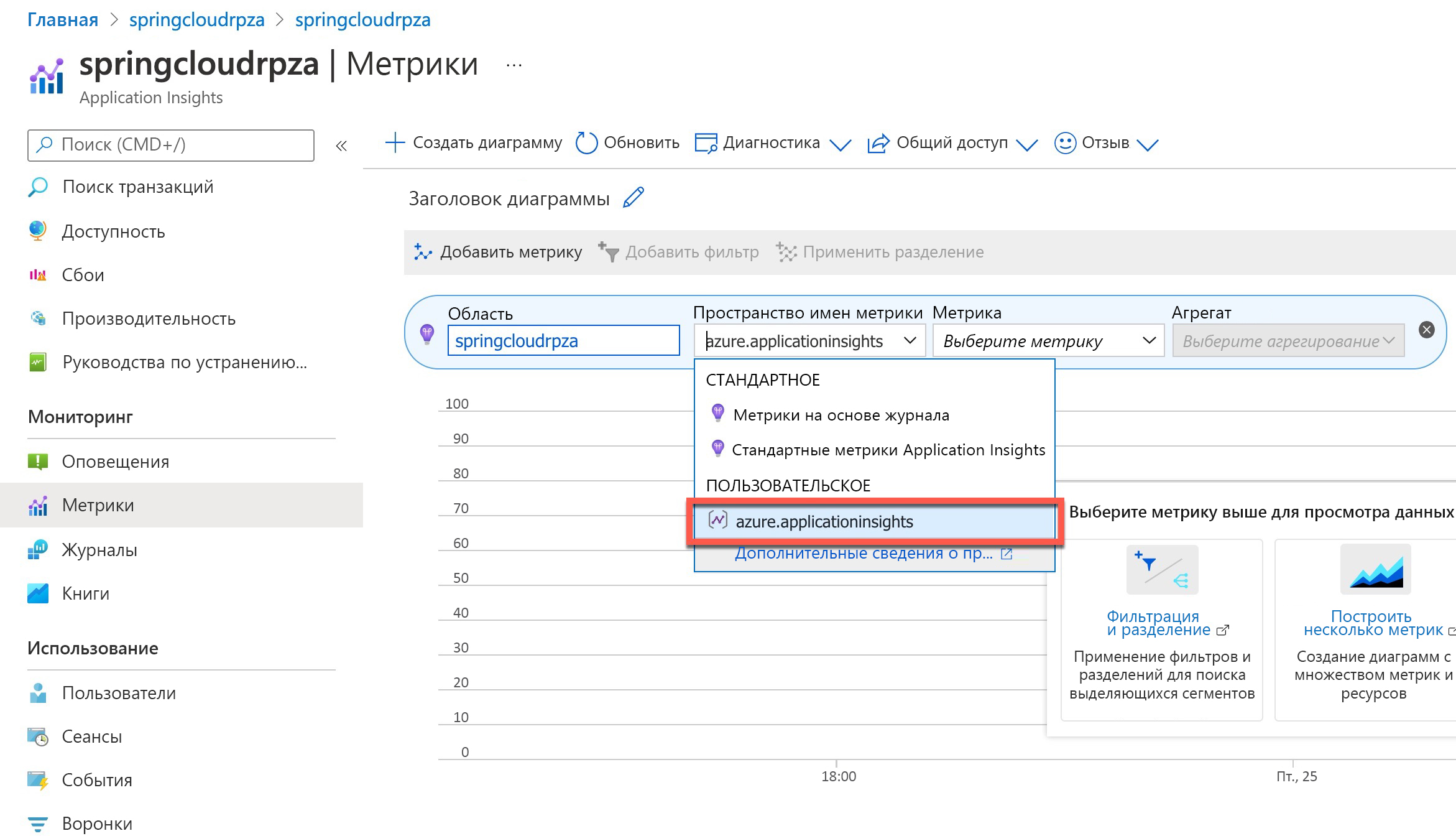The width and height of the screenshot is (1456, 836).
Task: Open the more options ellipsis beside Метрики title
Action: (514, 65)
